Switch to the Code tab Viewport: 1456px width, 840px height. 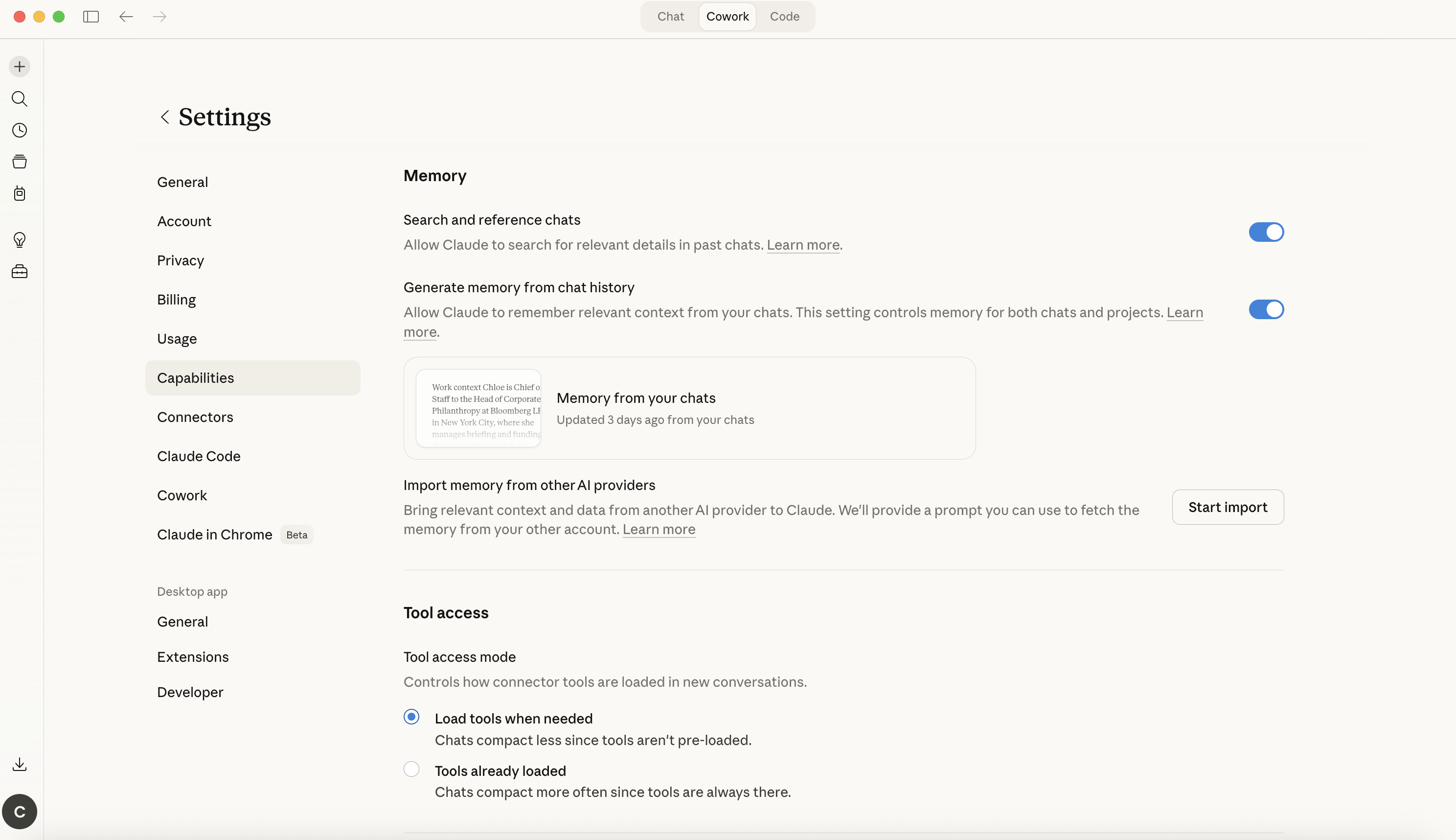click(x=785, y=17)
